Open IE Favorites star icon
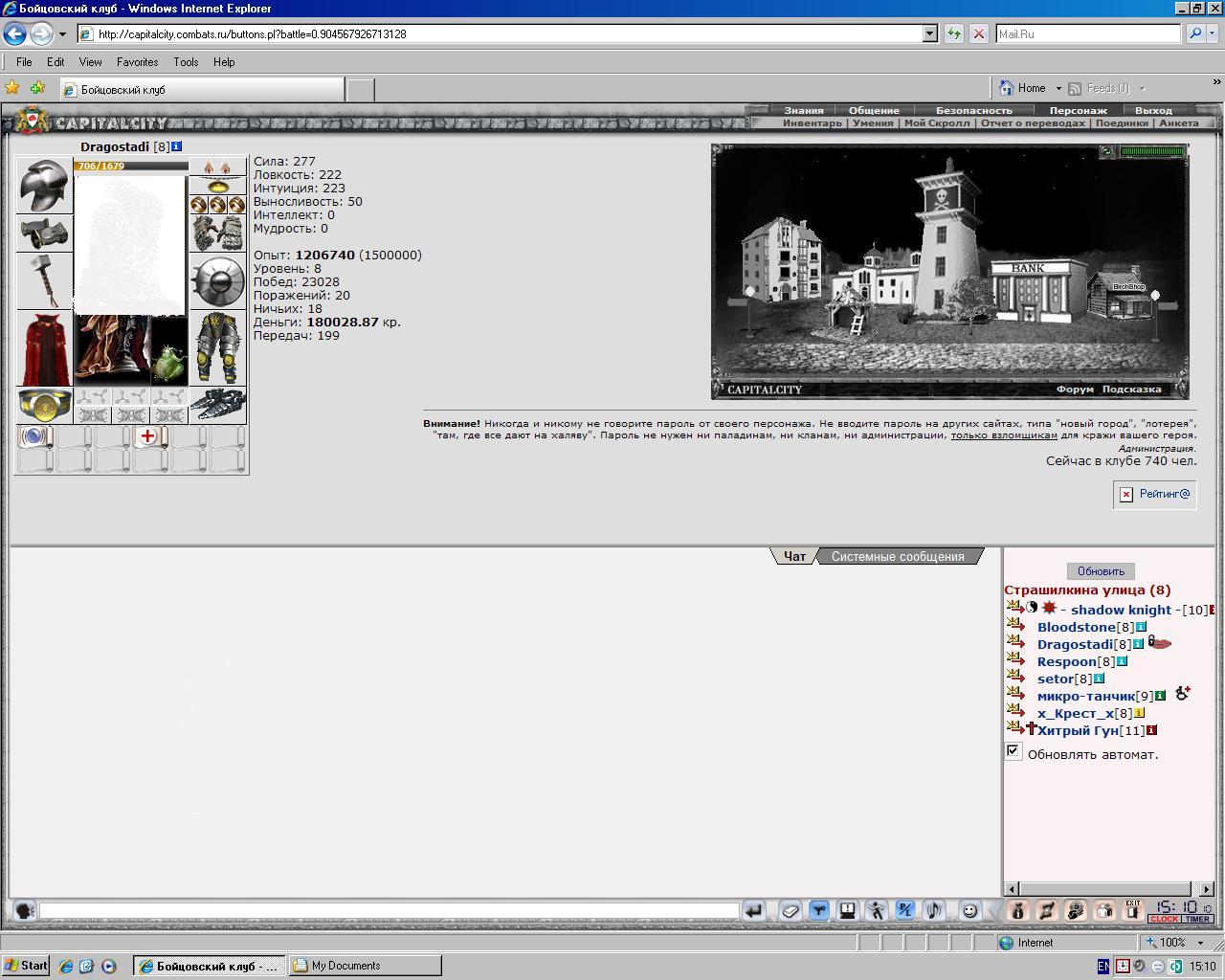The width and height of the screenshot is (1225, 980). click(12, 88)
